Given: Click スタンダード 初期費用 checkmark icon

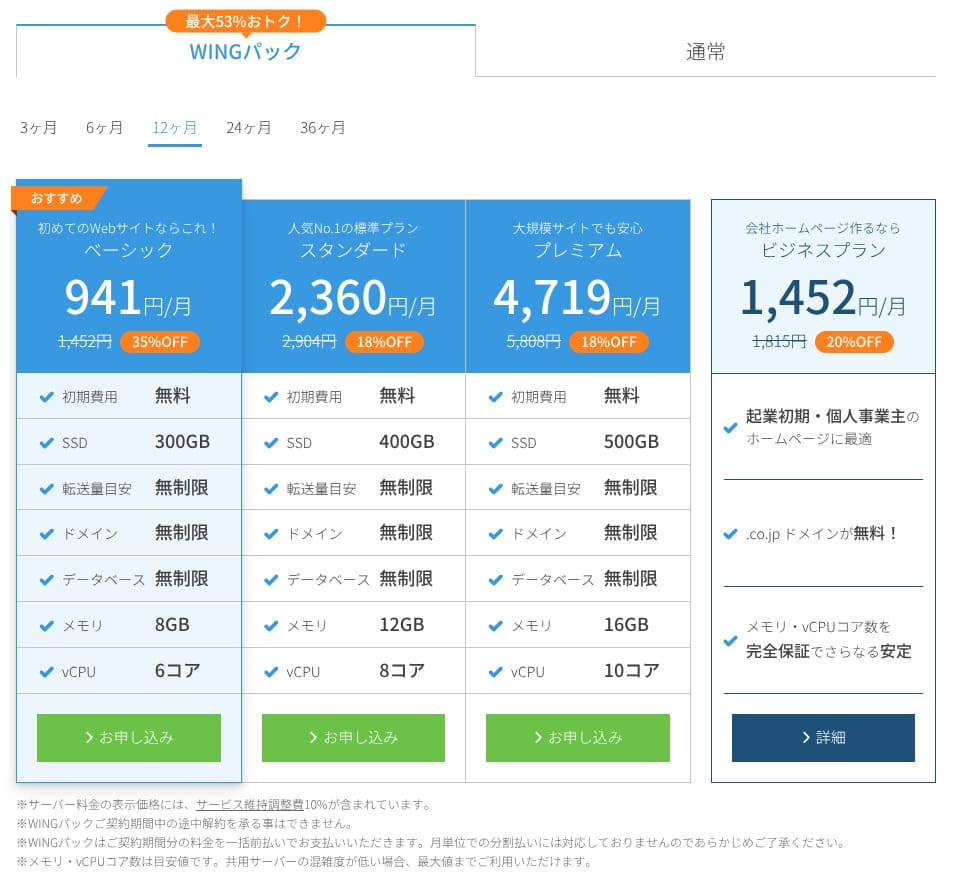Looking at the screenshot, I should [x=271, y=397].
